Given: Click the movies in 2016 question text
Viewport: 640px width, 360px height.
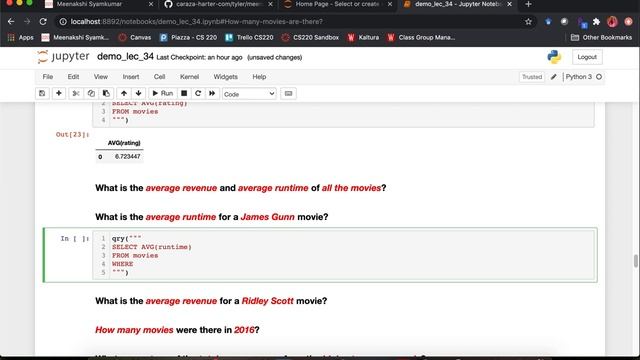Looking at the screenshot, I should [177, 330].
